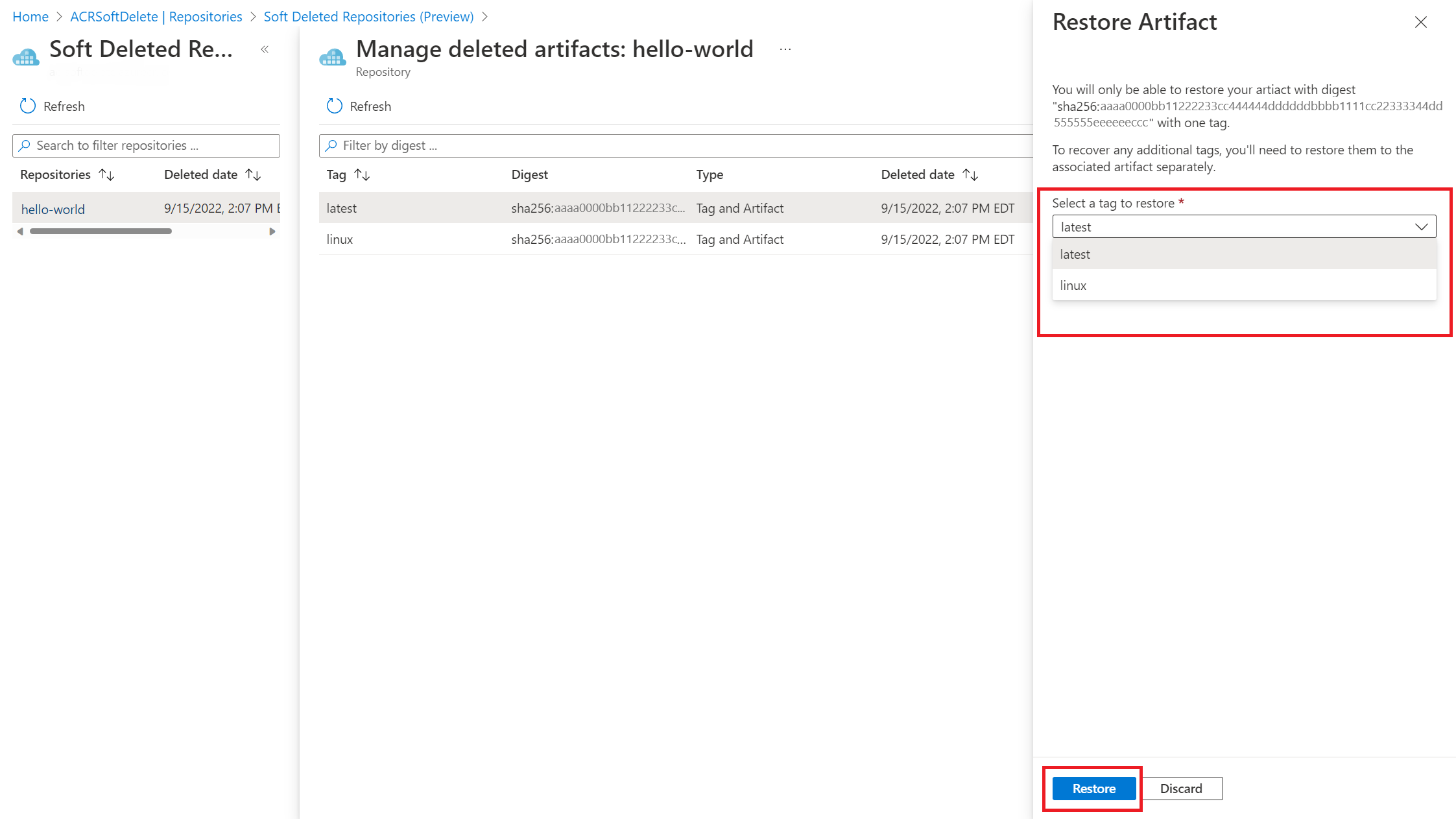The width and height of the screenshot is (1456, 819).
Task: Click the 'linux' tag option in dropdown
Action: point(1243,285)
